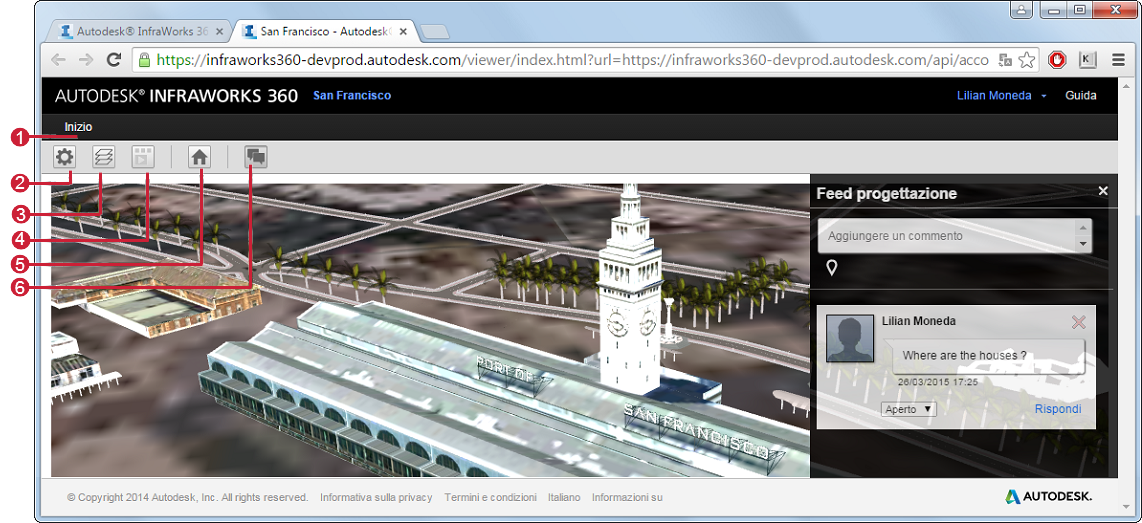Click the translate page icon in address bar
This screenshot has width=1142, height=523.
click(x=1005, y=60)
